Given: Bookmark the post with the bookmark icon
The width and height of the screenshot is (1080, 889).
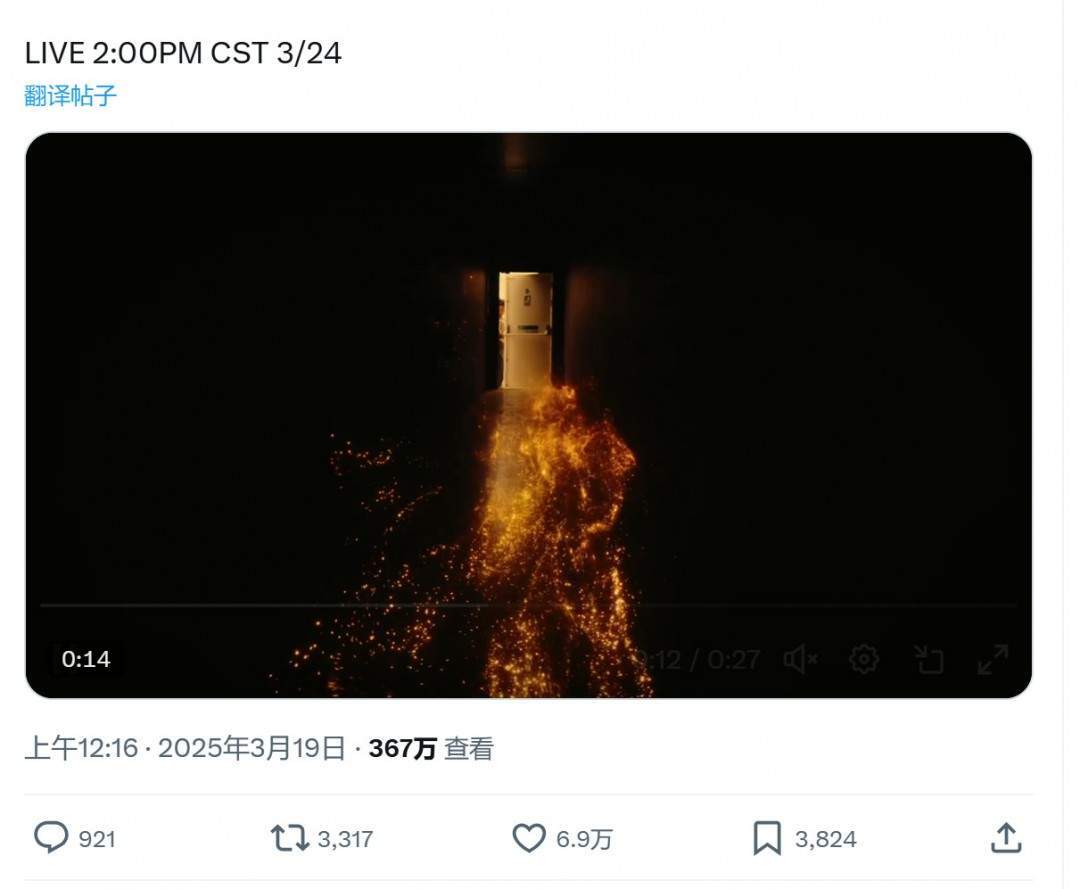Looking at the screenshot, I should coord(766,838).
